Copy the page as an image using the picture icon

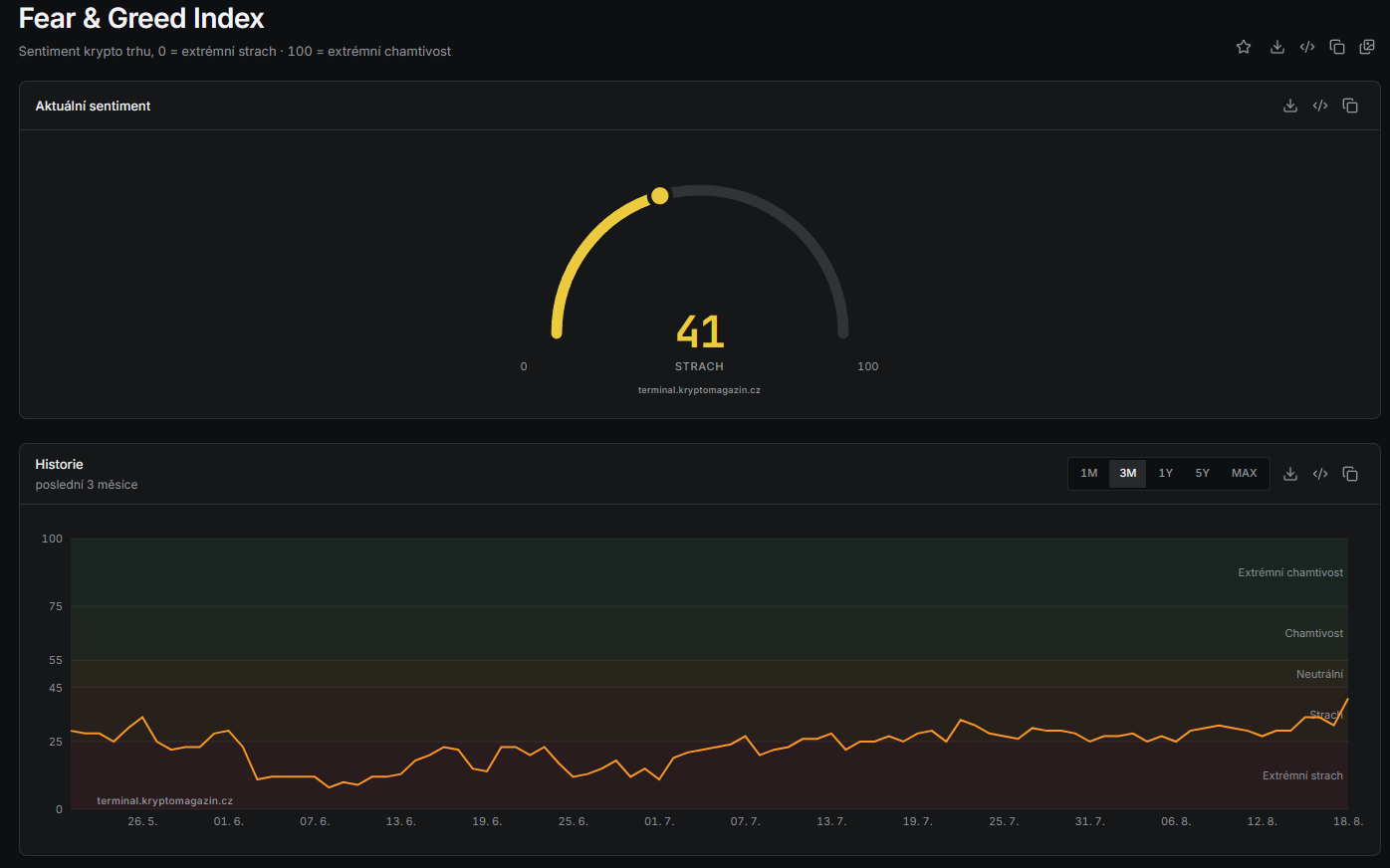(x=1367, y=47)
